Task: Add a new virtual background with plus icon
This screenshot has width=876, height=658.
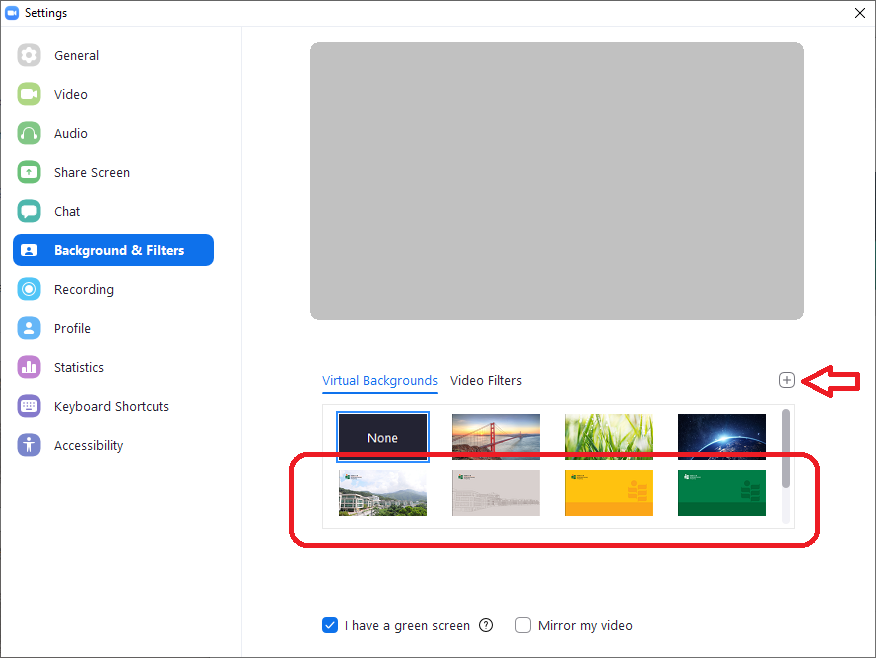Action: pyautogui.click(x=787, y=380)
